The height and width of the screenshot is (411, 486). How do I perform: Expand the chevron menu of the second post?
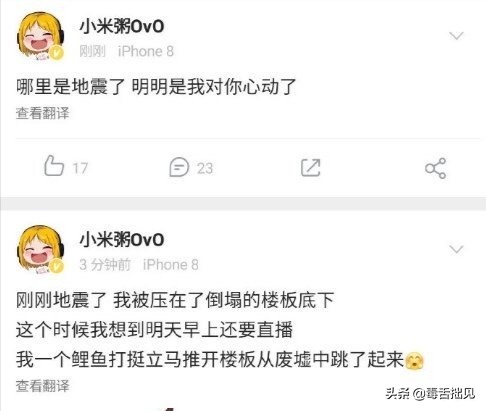tap(456, 249)
